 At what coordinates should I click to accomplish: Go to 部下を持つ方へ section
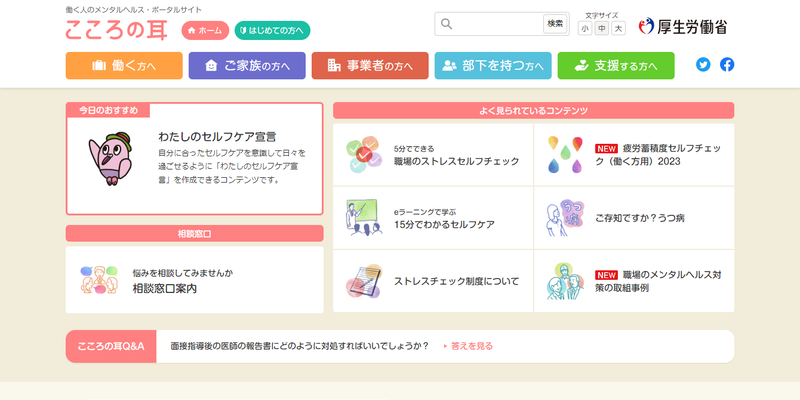[x=493, y=66]
